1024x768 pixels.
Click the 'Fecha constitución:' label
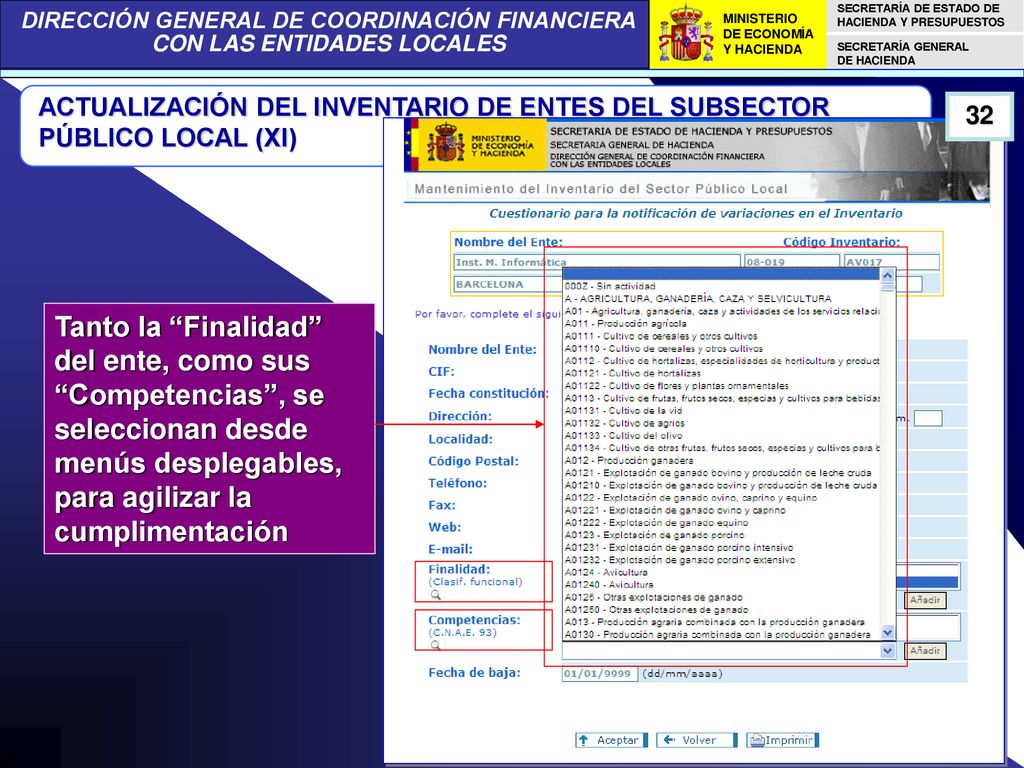(488, 393)
